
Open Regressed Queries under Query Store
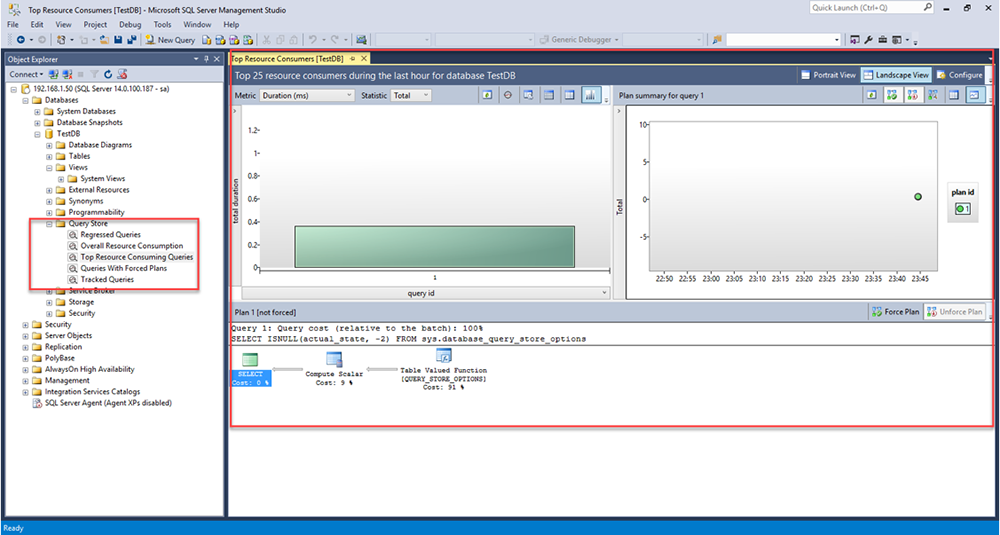tap(110, 235)
